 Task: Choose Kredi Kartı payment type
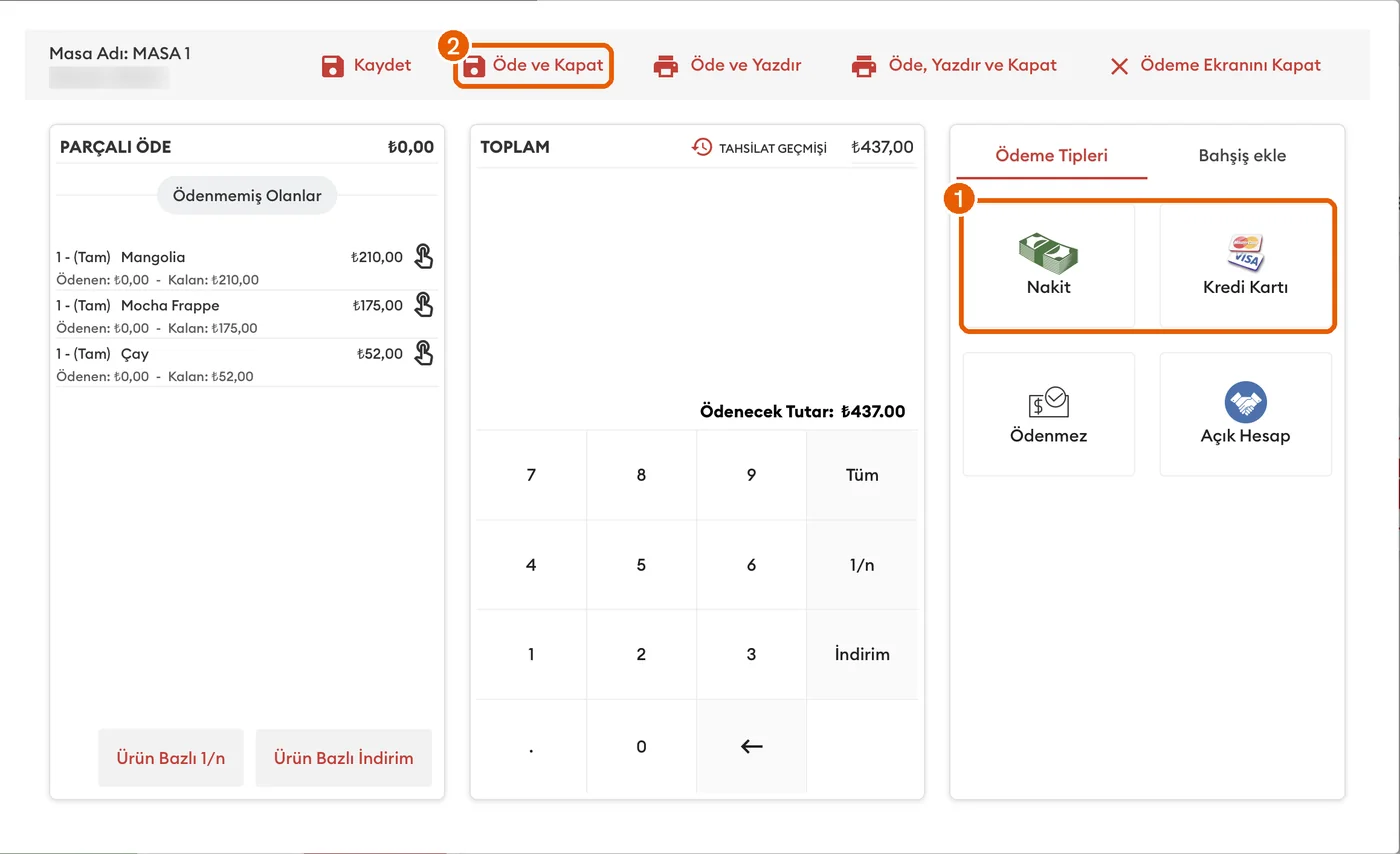point(1245,265)
